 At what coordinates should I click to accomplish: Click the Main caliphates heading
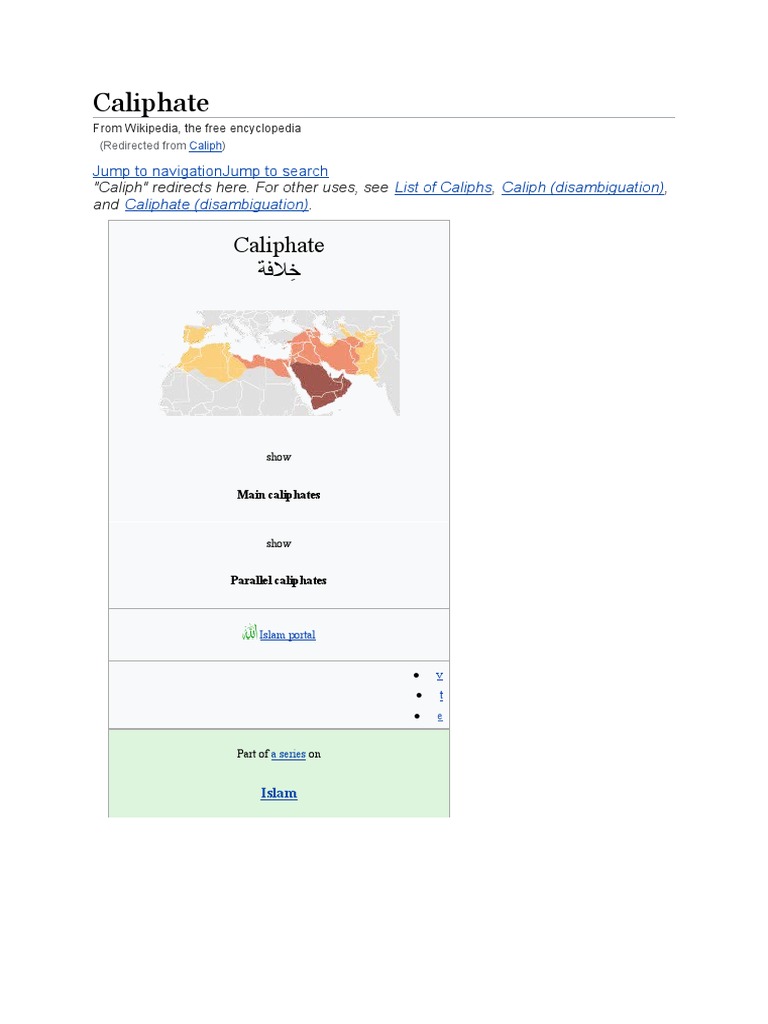point(279,495)
